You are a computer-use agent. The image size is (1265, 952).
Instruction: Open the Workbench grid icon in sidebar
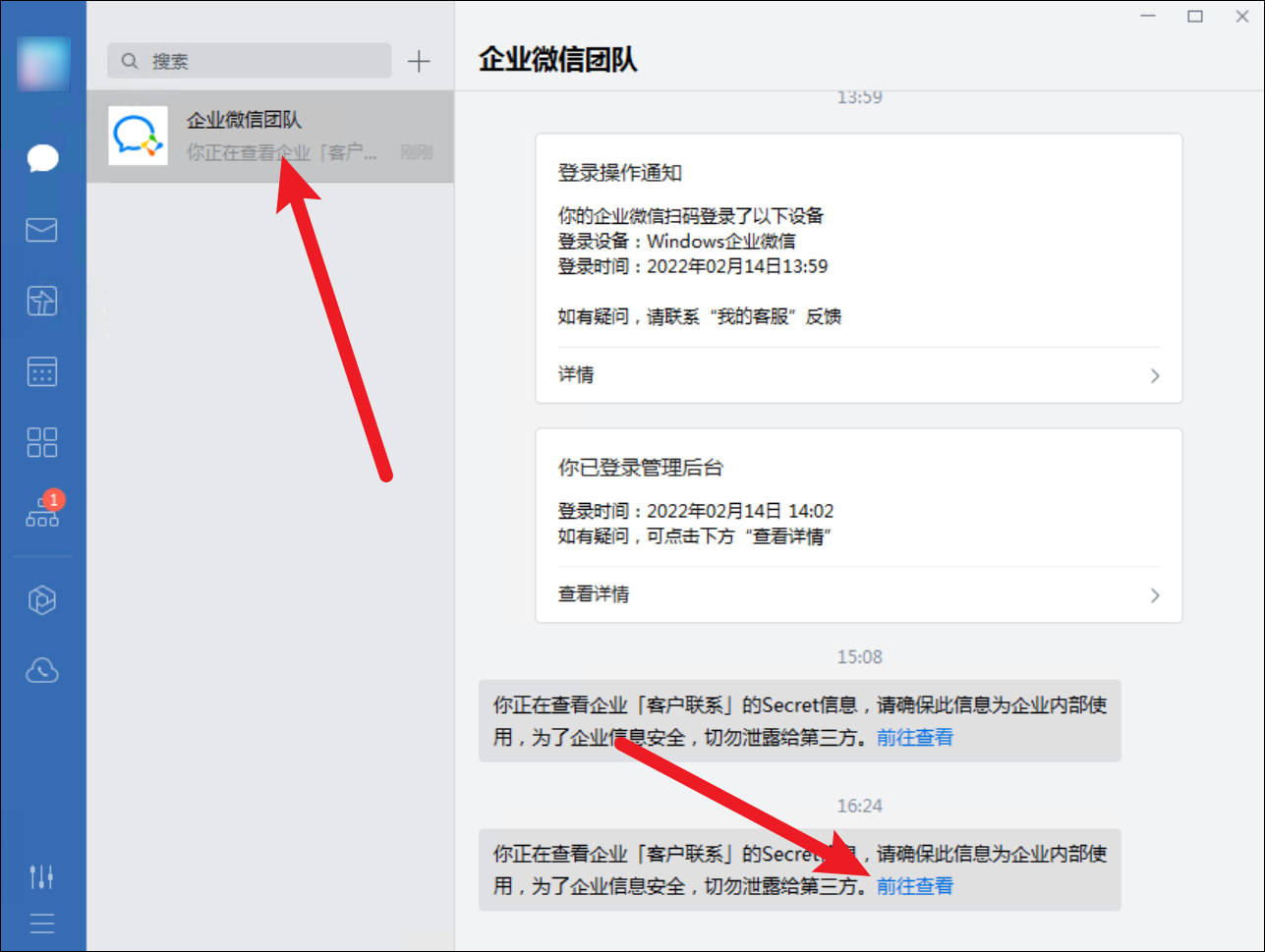tap(42, 442)
